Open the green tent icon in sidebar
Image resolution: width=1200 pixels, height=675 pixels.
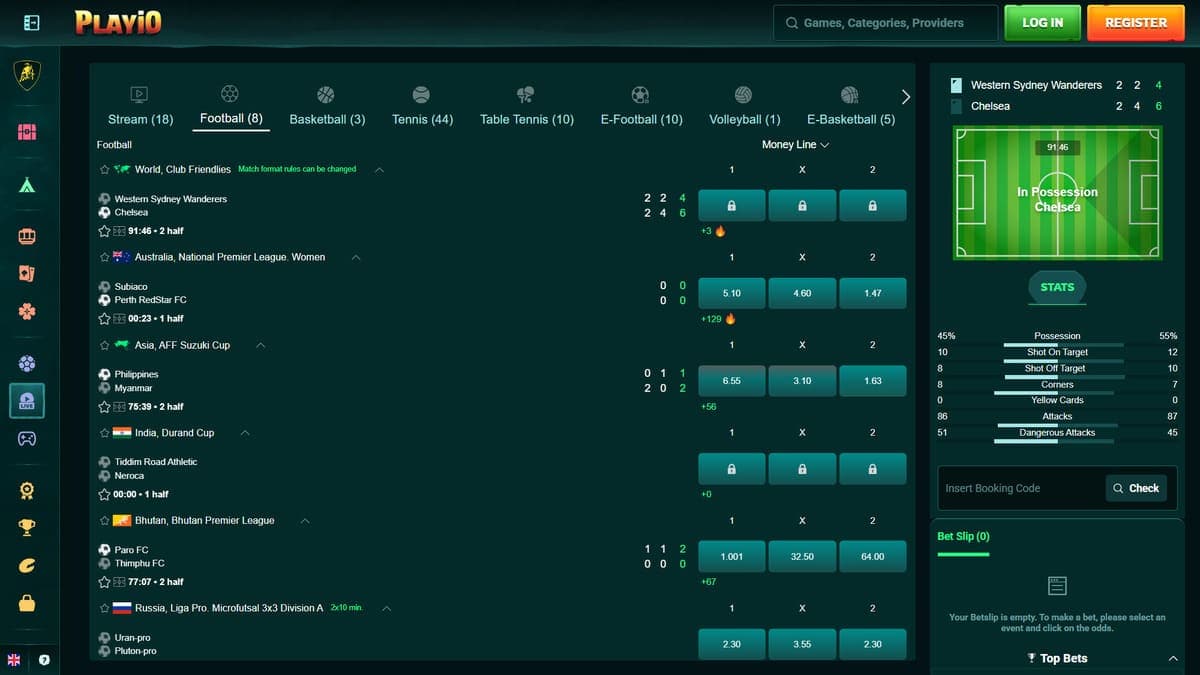[x=27, y=185]
